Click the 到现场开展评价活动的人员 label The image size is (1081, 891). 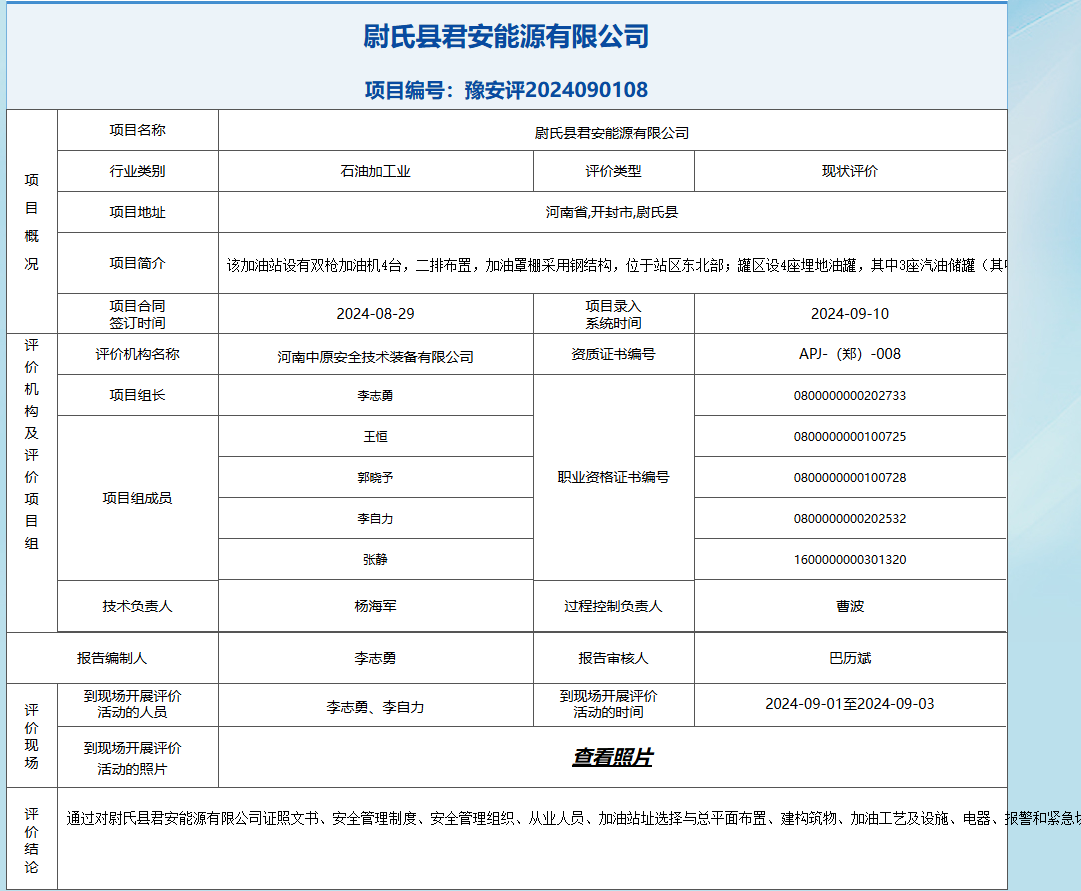point(132,704)
